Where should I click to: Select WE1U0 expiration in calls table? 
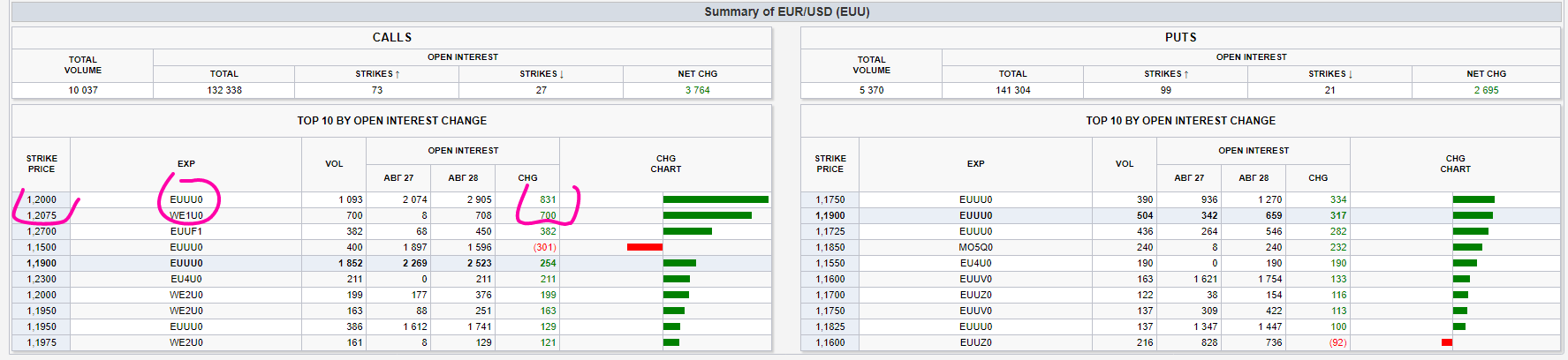pos(186,215)
